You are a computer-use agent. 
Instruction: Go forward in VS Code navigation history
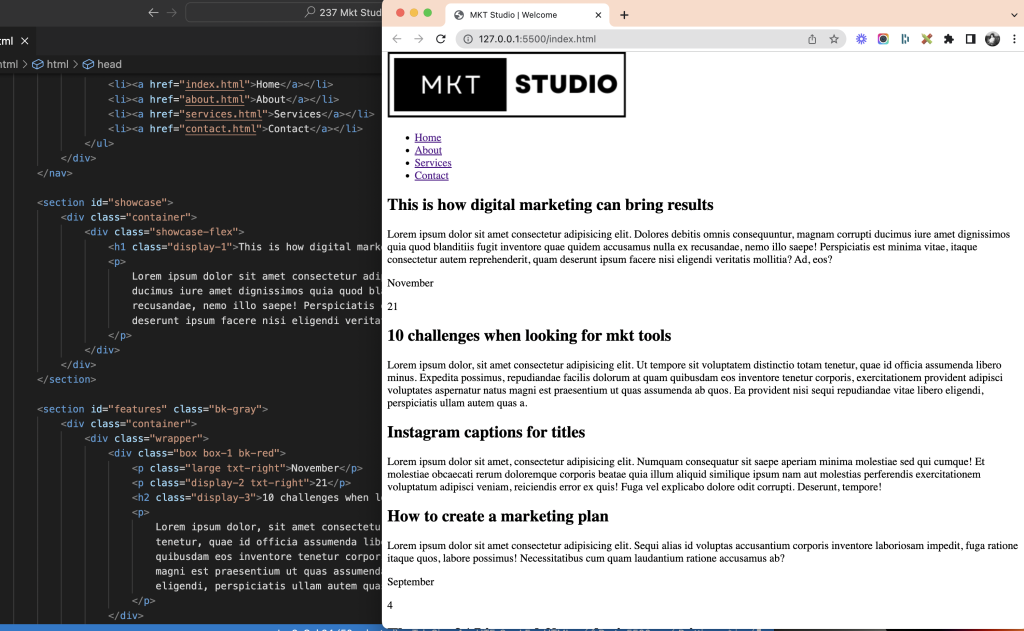pyautogui.click(x=172, y=12)
